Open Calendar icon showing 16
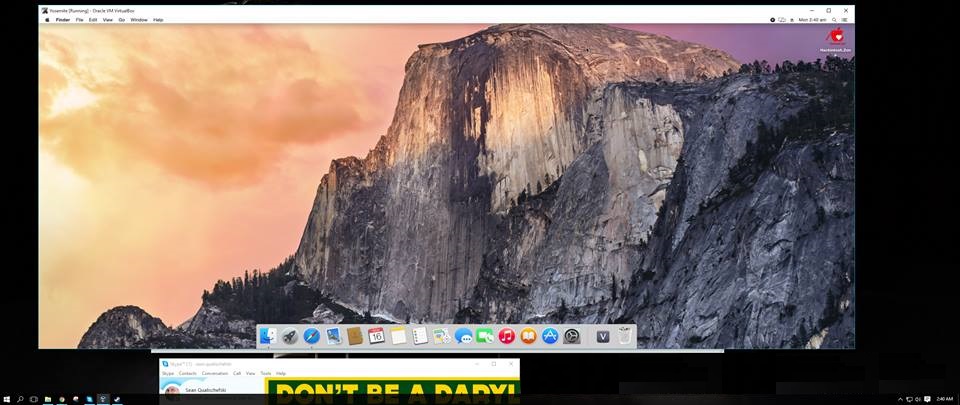This screenshot has height=405, width=960. coord(377,335)
